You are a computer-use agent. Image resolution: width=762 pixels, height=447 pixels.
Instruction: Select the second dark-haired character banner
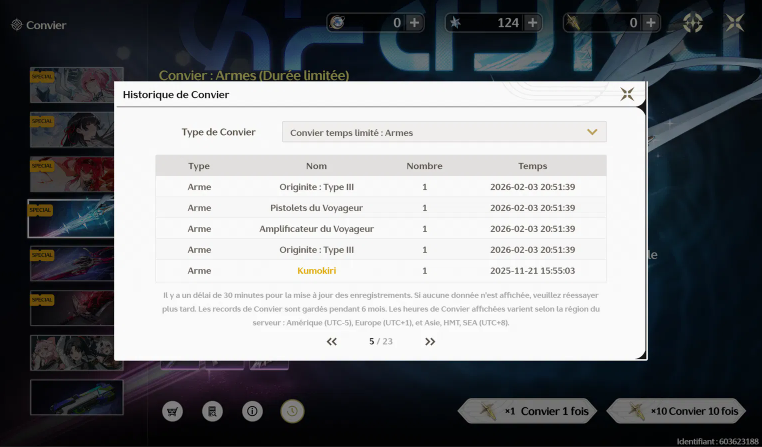73,130
